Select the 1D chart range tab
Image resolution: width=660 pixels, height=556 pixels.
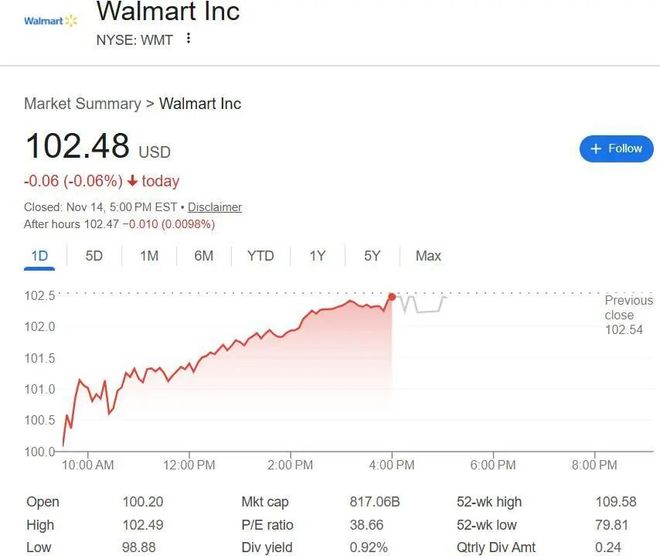click(x=40, y=256)
